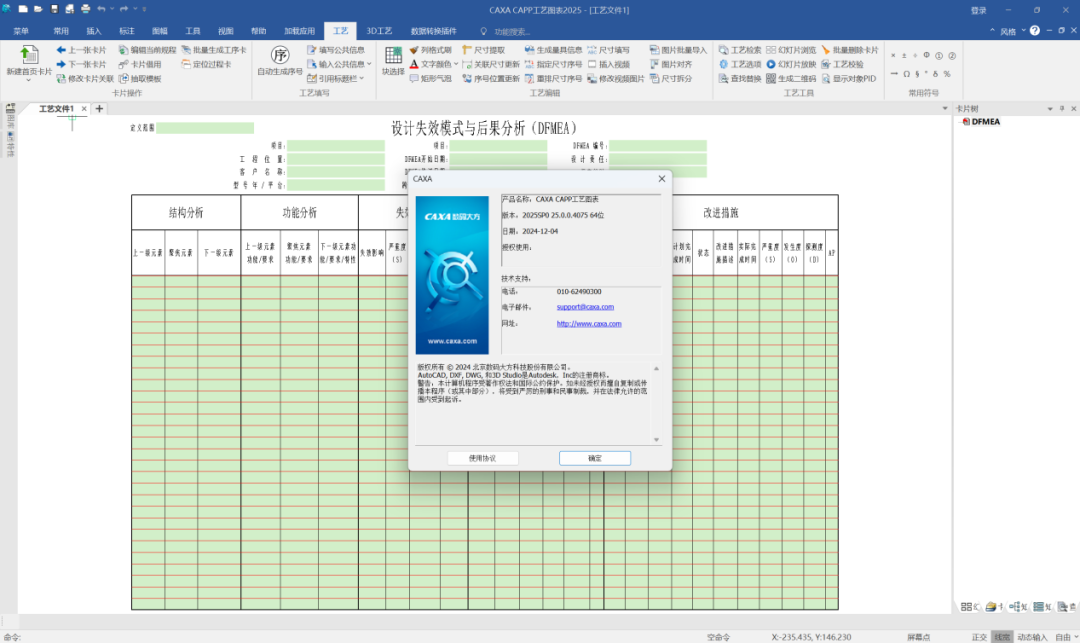Image resolution: width=1080 pixels, height=643 pixels.
Task: Toggle 正交 mode in status bar
Action: coord(979,637)
